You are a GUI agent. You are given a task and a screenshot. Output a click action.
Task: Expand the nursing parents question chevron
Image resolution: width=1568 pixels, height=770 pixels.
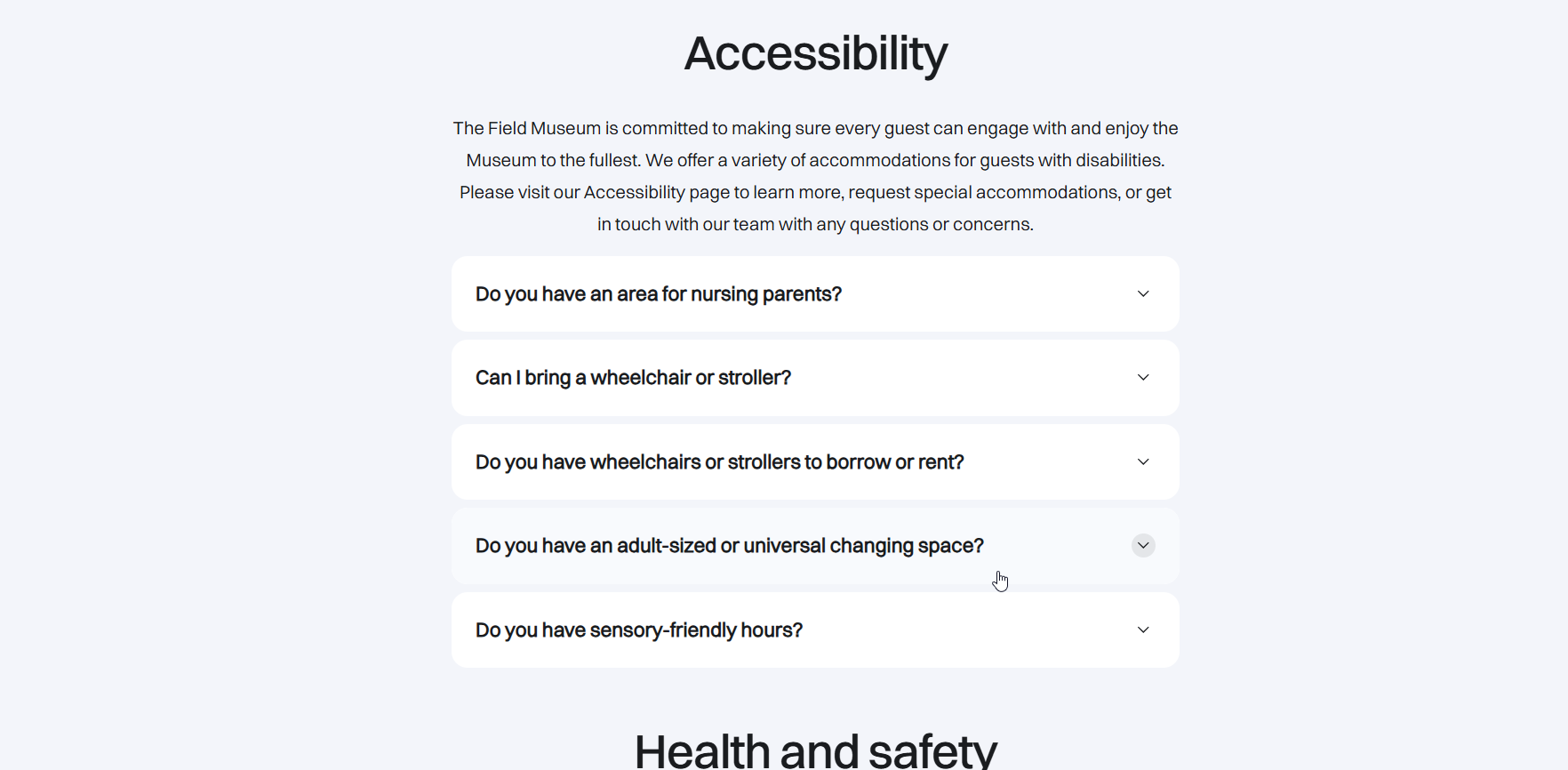[1143, 294]
